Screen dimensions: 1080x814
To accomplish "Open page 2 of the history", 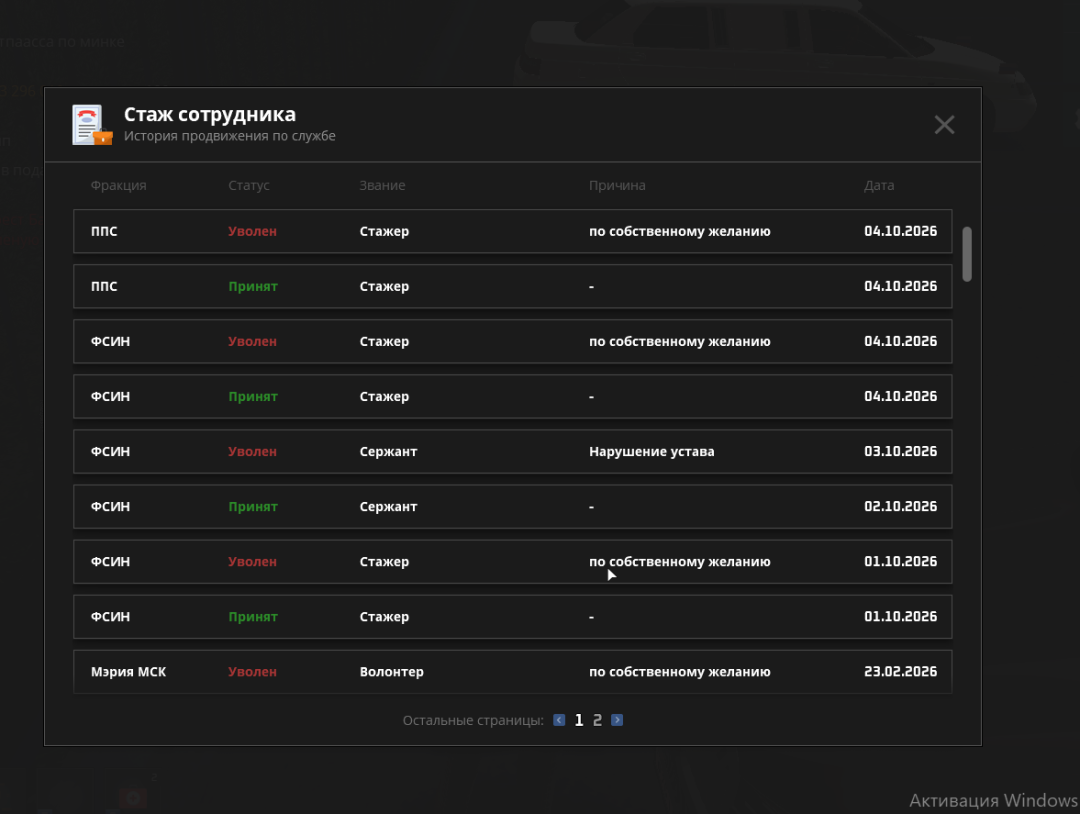I will coord(597,720).
